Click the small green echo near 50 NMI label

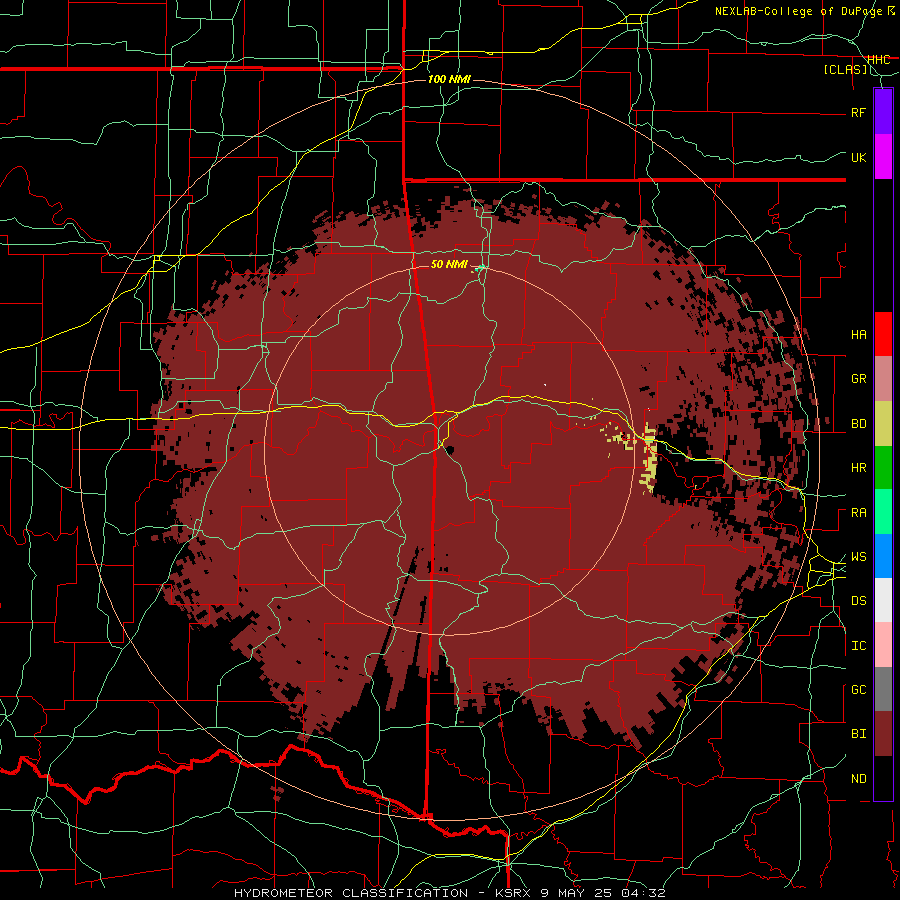pos(479,267)
